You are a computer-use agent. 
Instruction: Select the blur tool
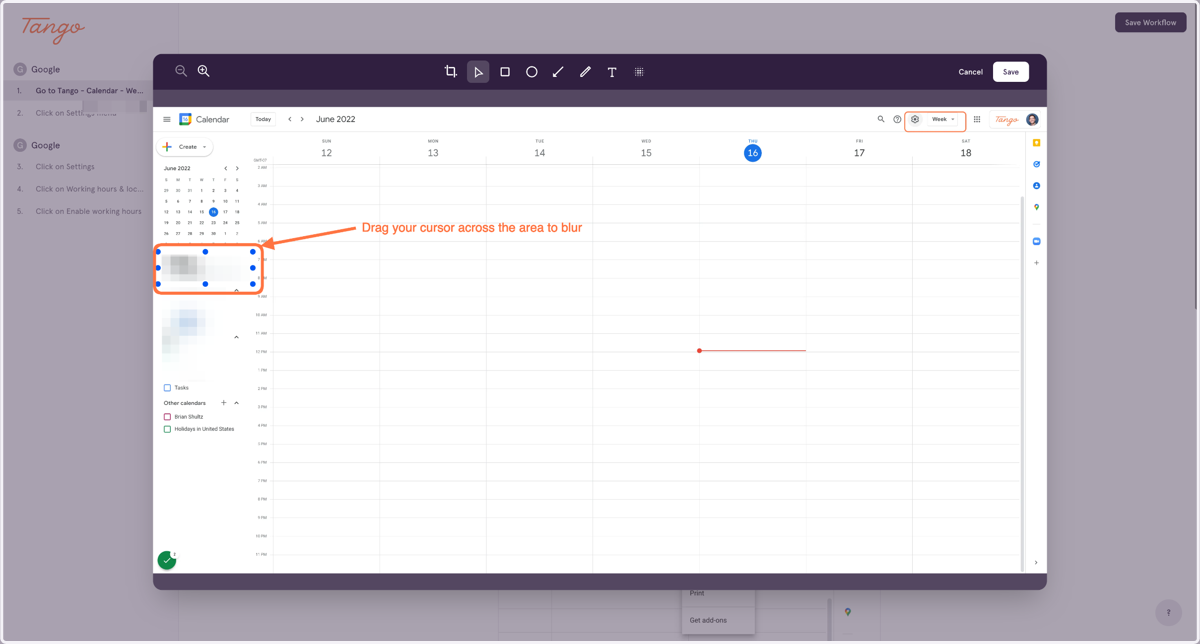639,72
